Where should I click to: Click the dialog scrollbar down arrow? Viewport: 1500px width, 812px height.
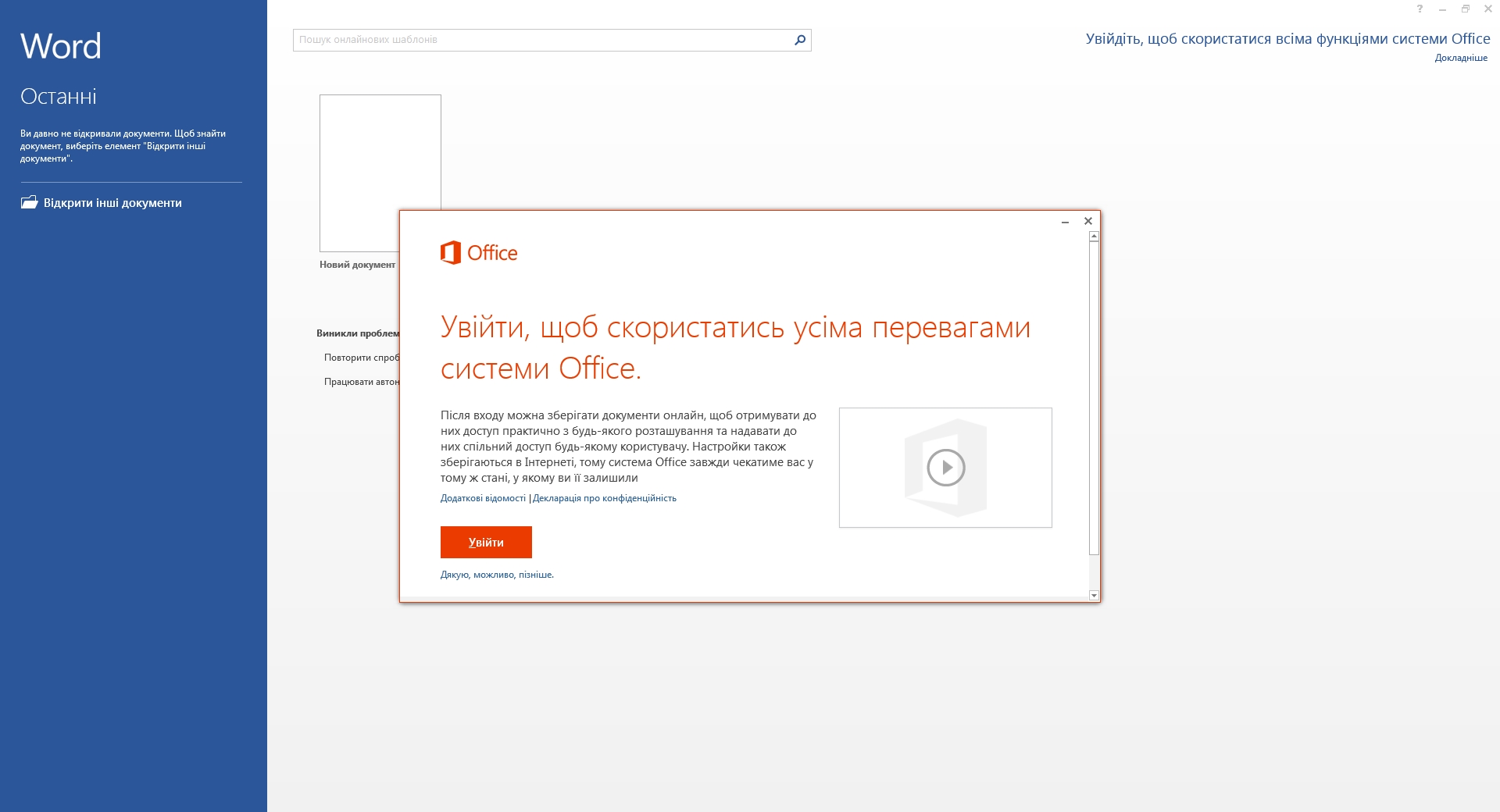[x=1094, y=596]
